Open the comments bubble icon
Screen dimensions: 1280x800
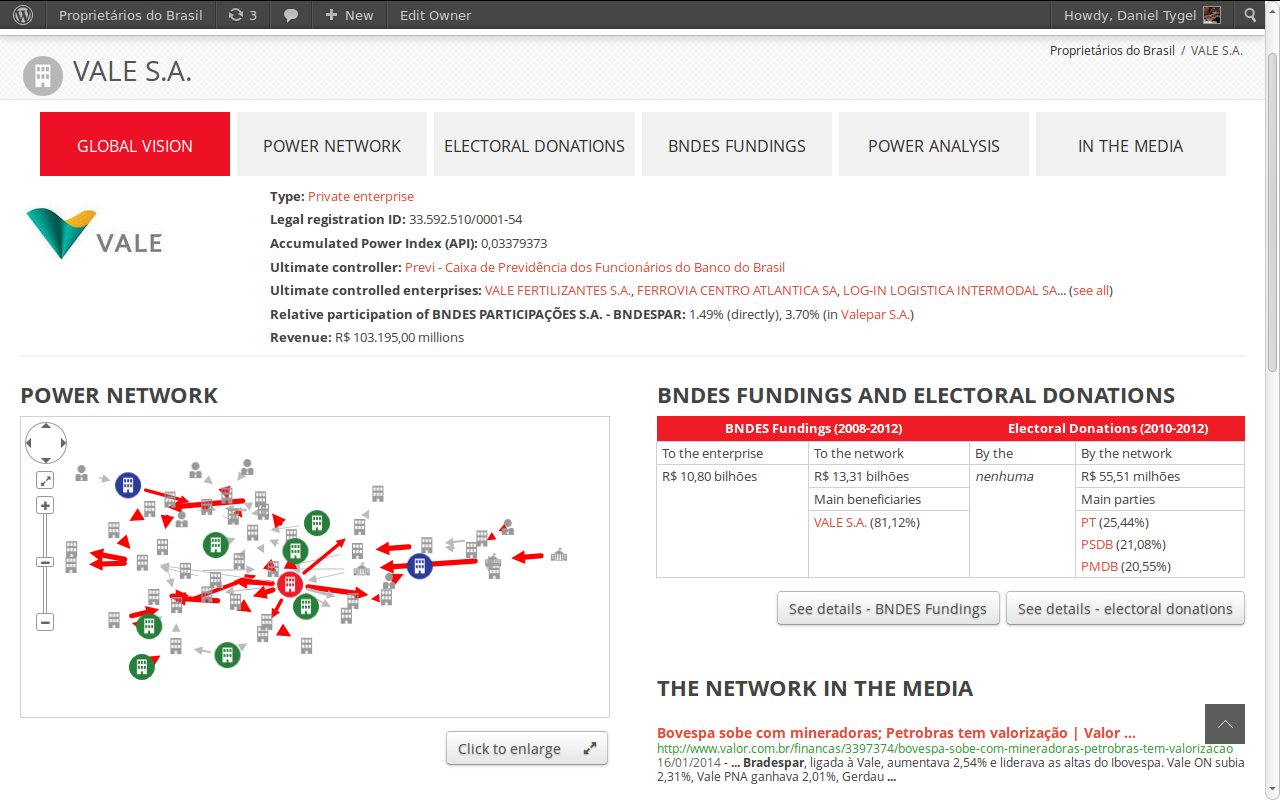coord(291,15)
